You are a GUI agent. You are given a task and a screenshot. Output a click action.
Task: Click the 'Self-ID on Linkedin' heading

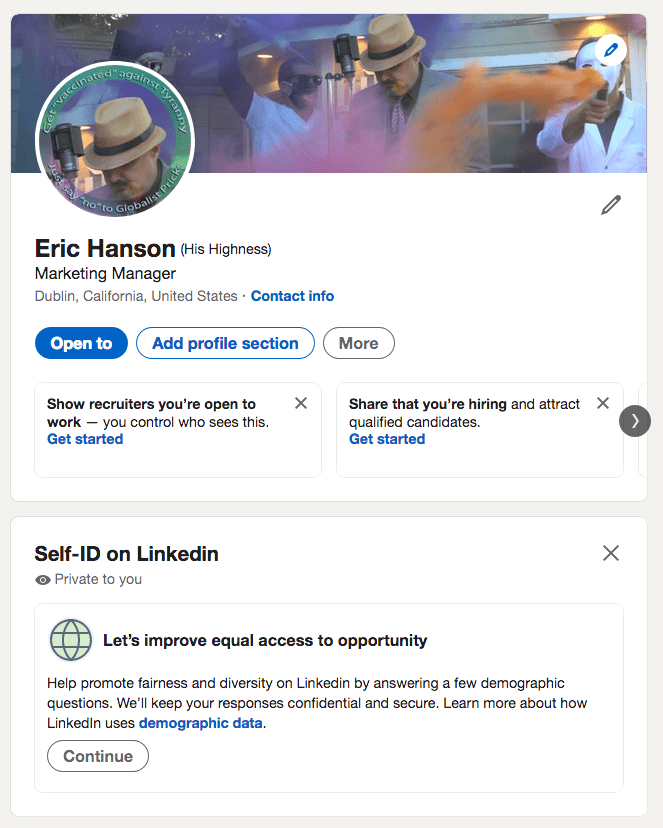(x=127, y=553)
